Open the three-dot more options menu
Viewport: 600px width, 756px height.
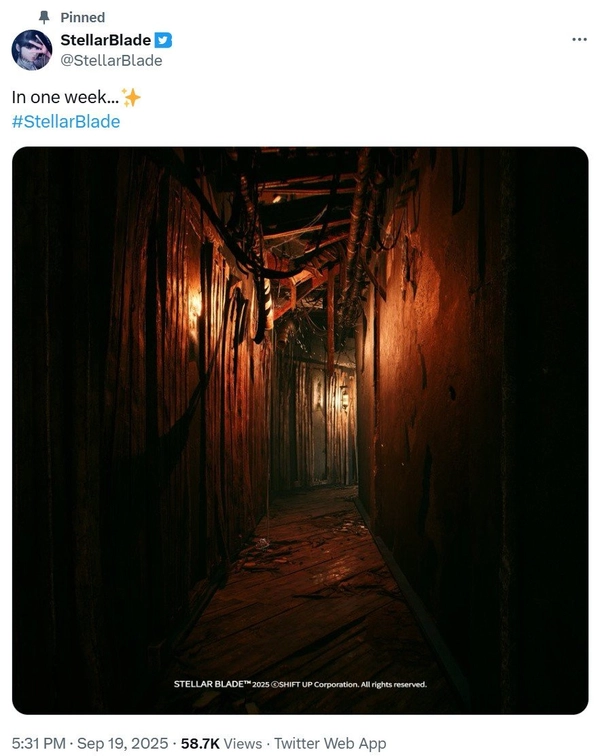(579, 40)
